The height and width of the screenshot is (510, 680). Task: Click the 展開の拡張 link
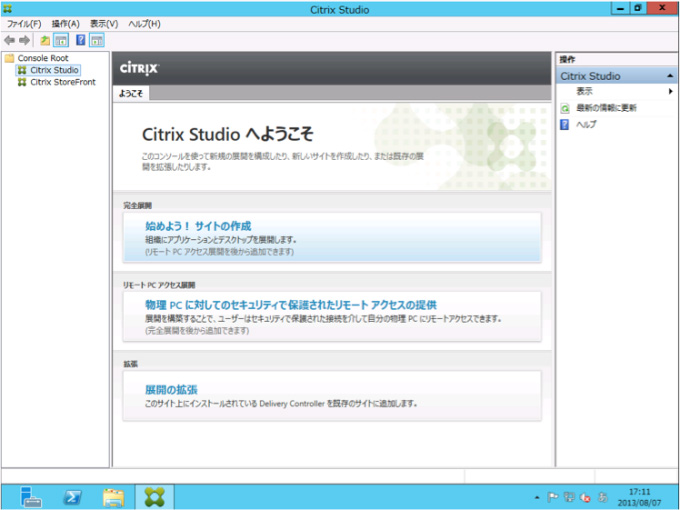coord(171,389)
